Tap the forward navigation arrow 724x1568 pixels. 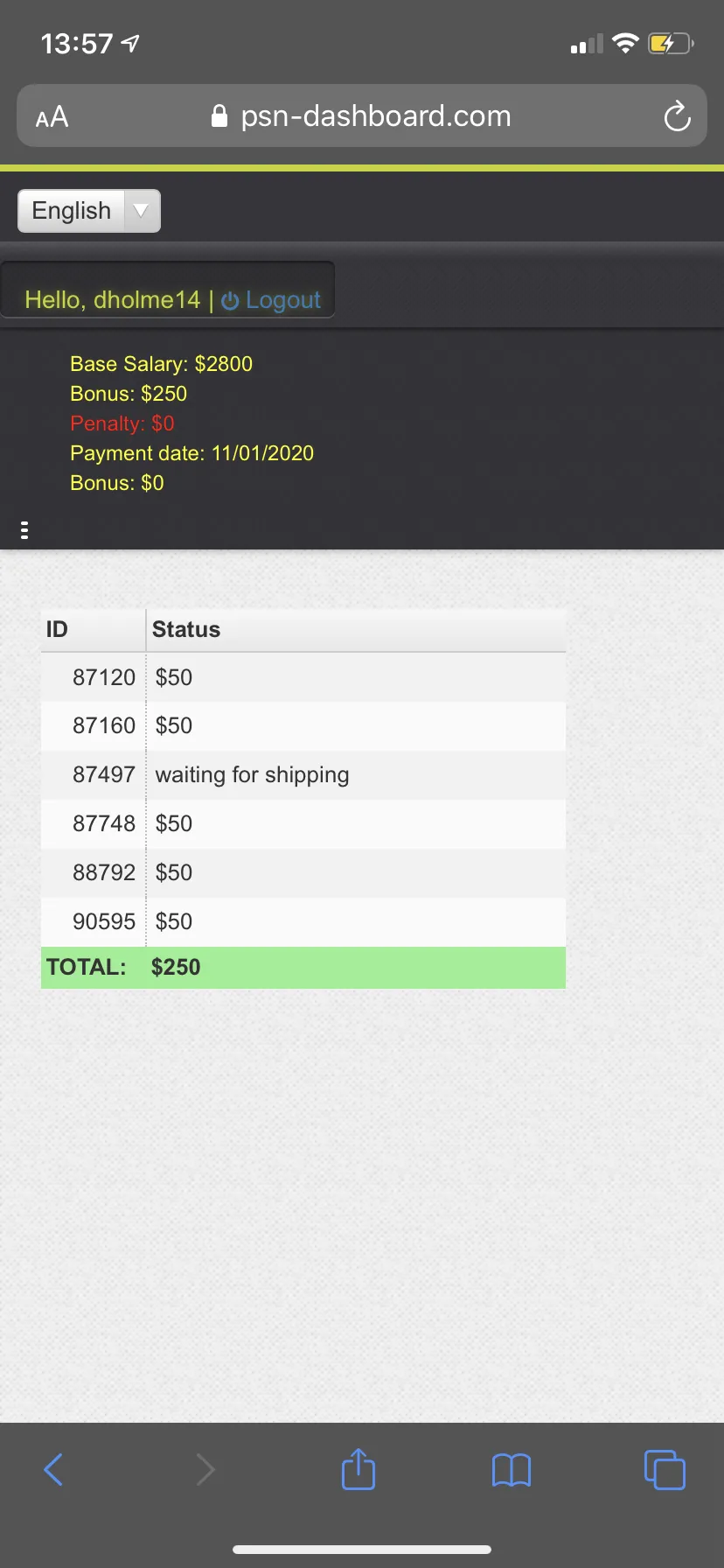205,1469
